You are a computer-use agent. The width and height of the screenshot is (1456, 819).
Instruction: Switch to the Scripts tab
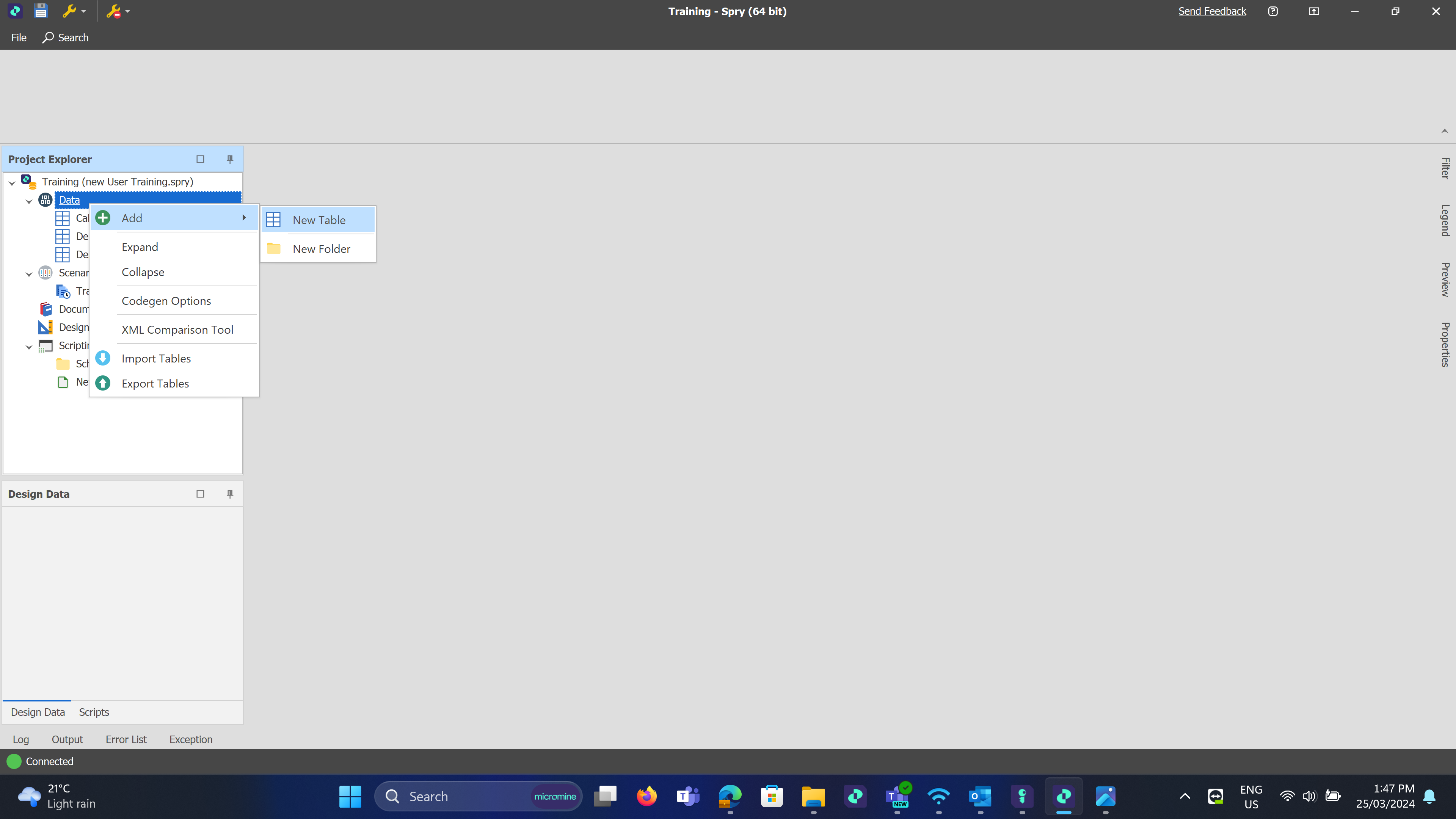[94, 712]
